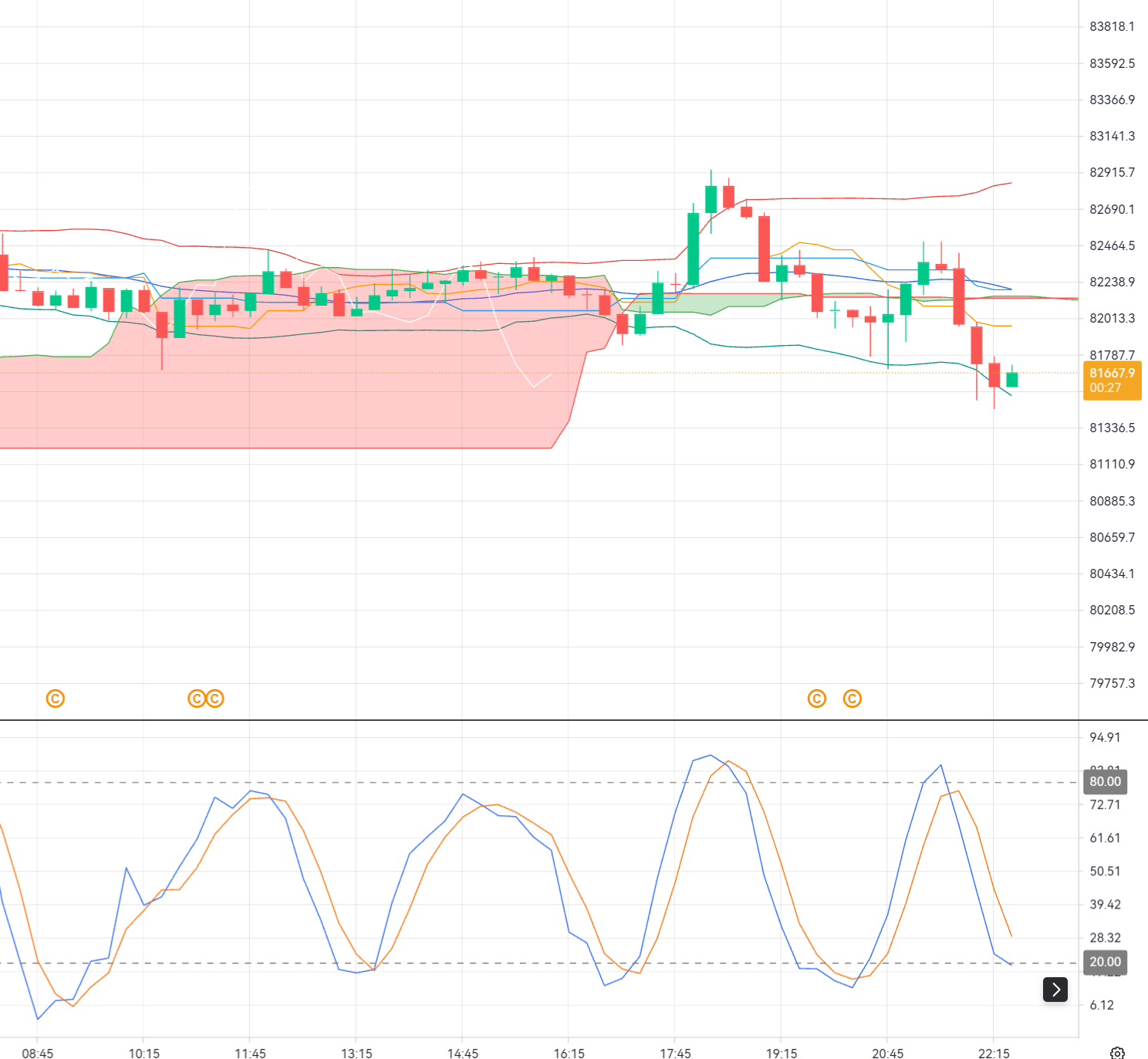Click the 82690.1 price axis label

(1112, 209)
